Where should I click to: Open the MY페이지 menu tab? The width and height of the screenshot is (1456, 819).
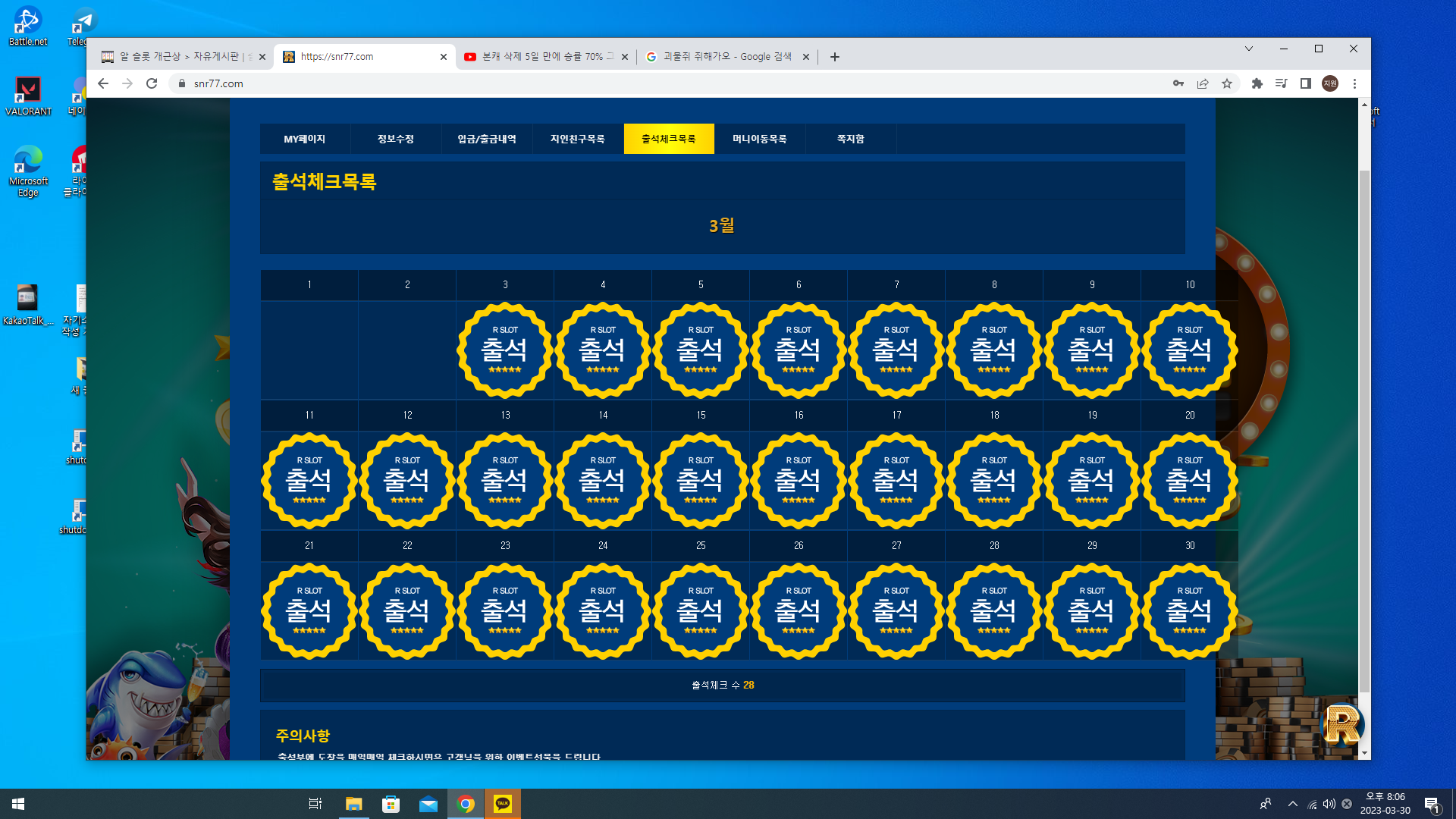coord(305,139)
